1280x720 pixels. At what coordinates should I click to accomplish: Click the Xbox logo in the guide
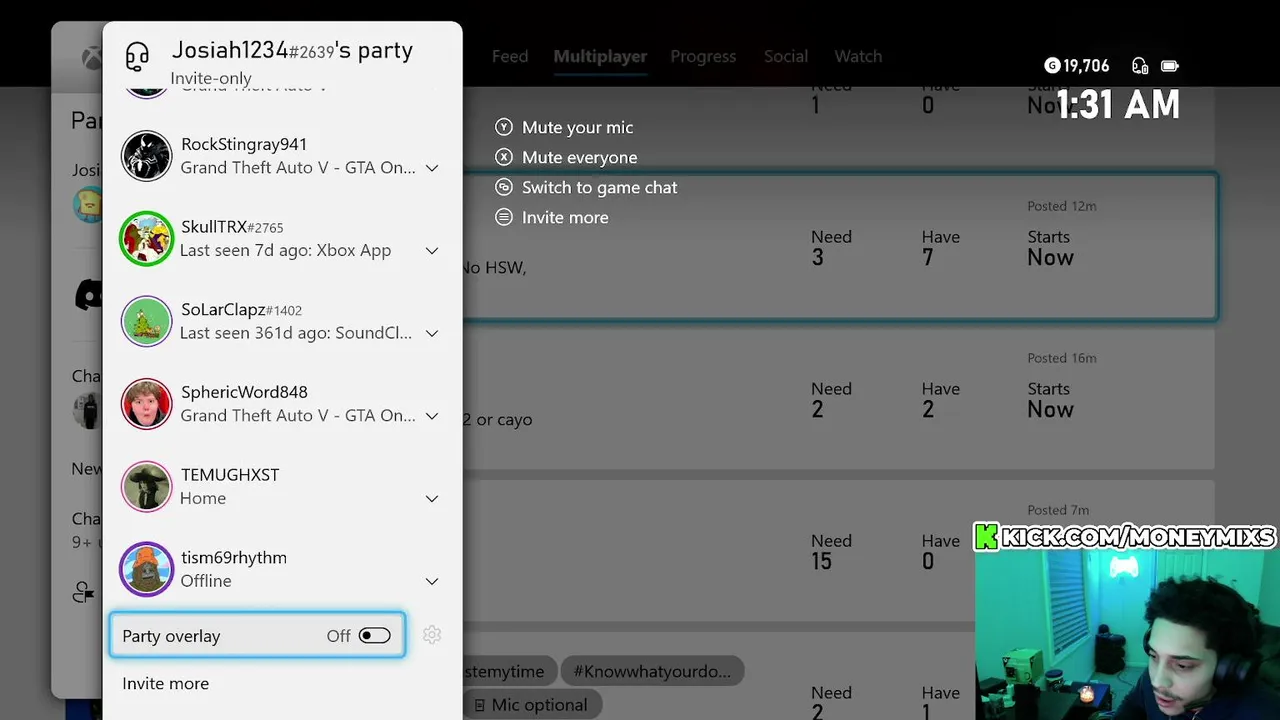point(92,58)
